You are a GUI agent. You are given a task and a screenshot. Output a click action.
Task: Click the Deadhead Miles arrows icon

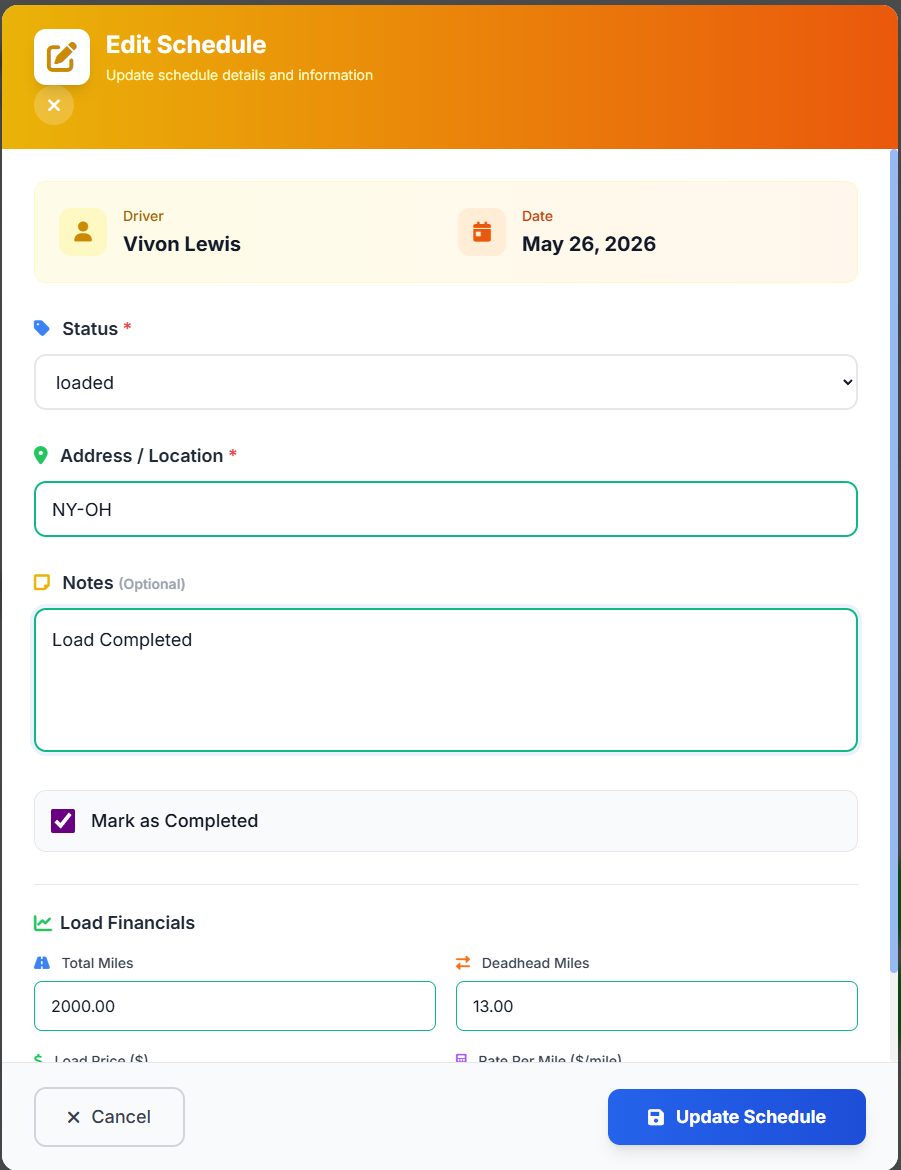pos(463,963)
